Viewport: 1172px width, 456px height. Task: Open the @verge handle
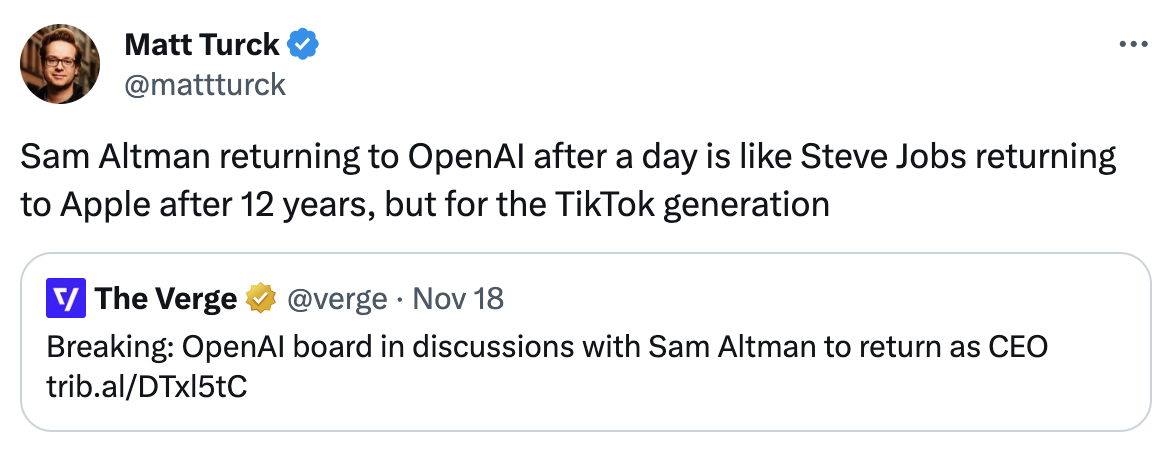tap(337, 298)
